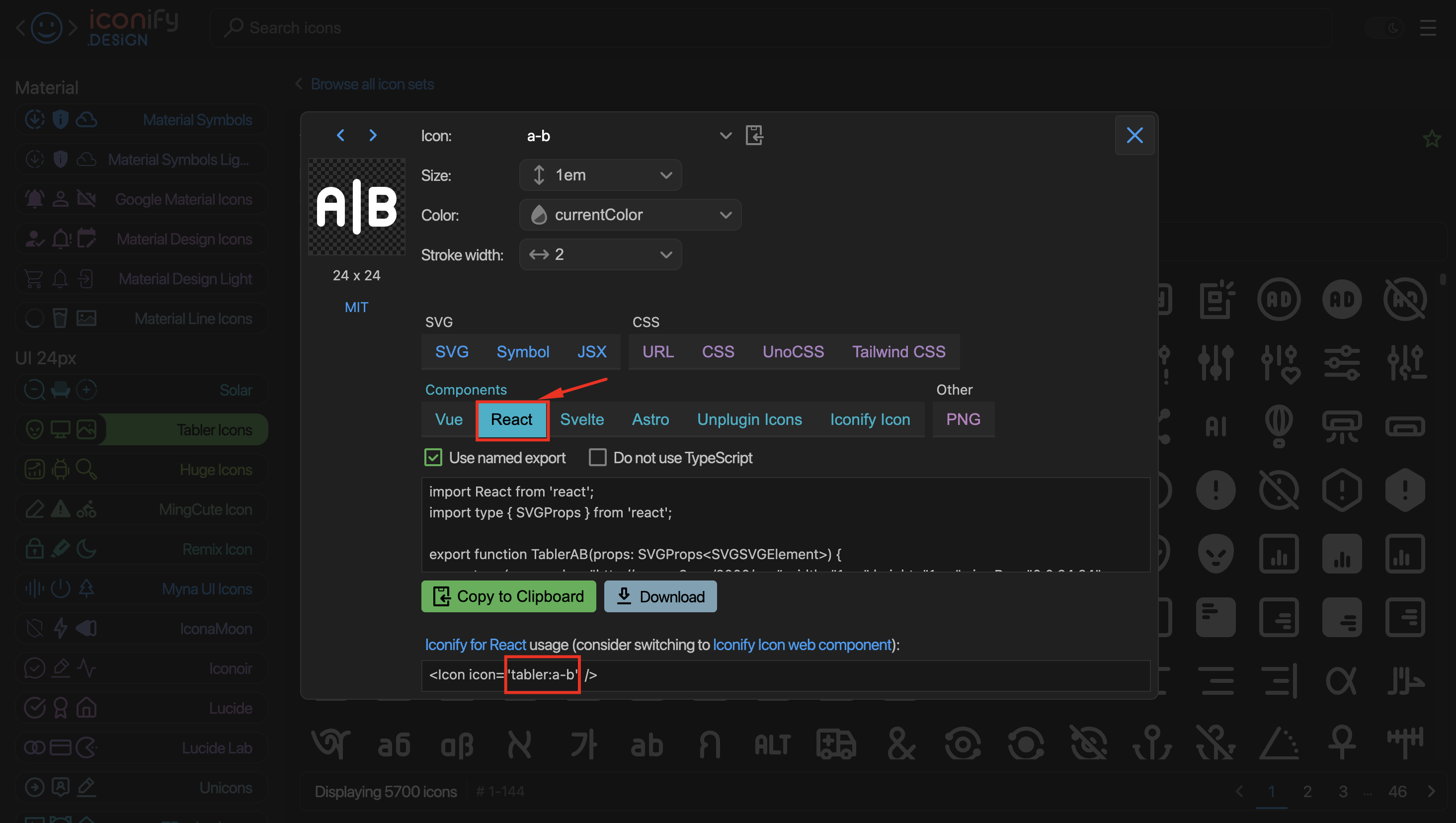Viewport: 1456px width, 823px height.
Task: Click the ambulance icon in grid
Action: (x=836, y=744)
